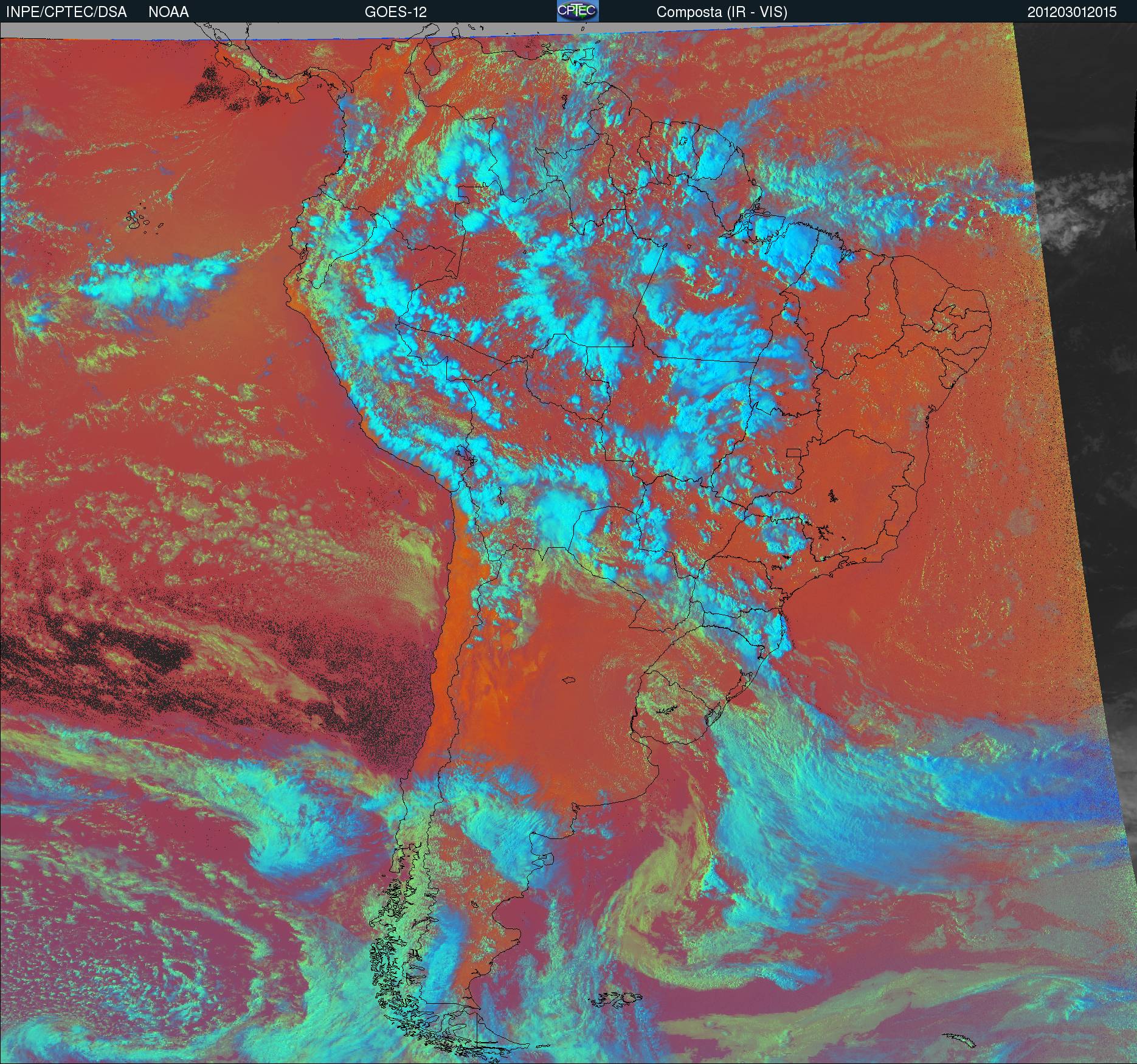Image resolution: width=1137 pixels, height=1064 pixels.
Task: Click the INPE/CPTEC/DSA header text
Action: tap(66, 12)
